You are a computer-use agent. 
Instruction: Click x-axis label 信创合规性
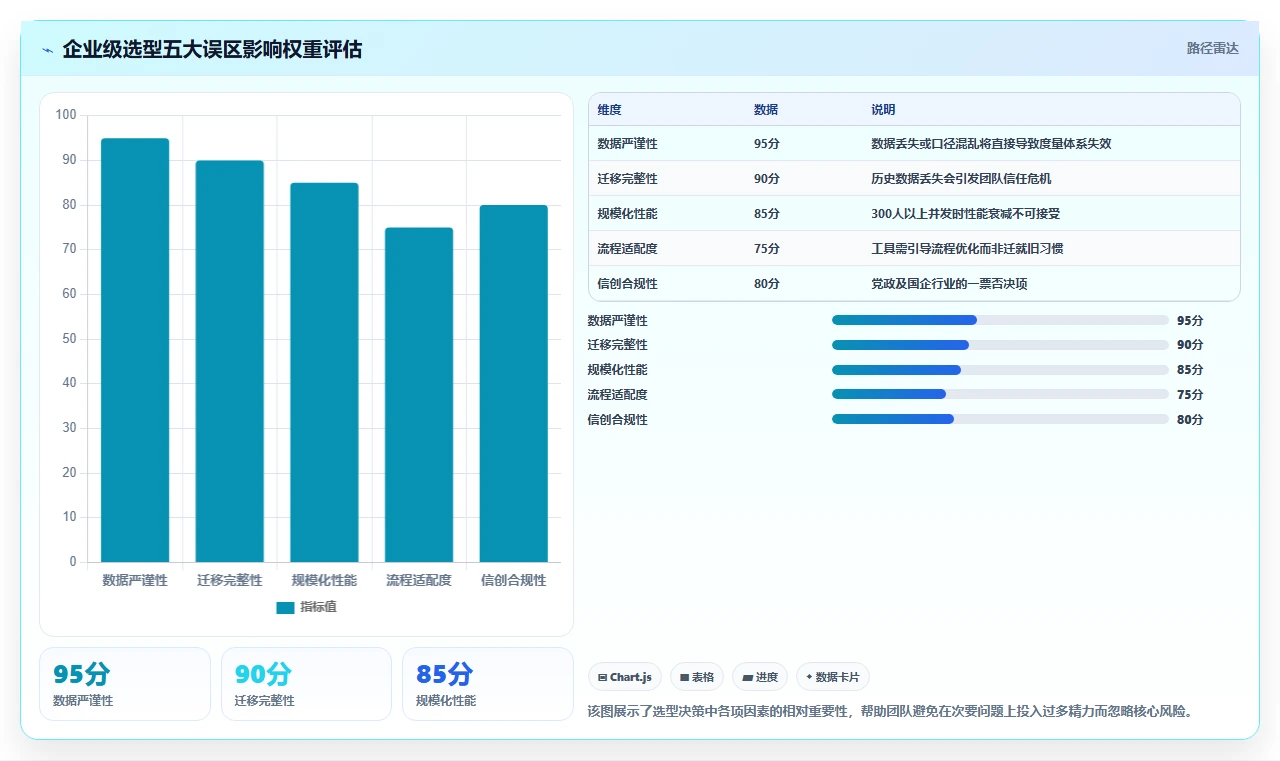tap(513, 580)
